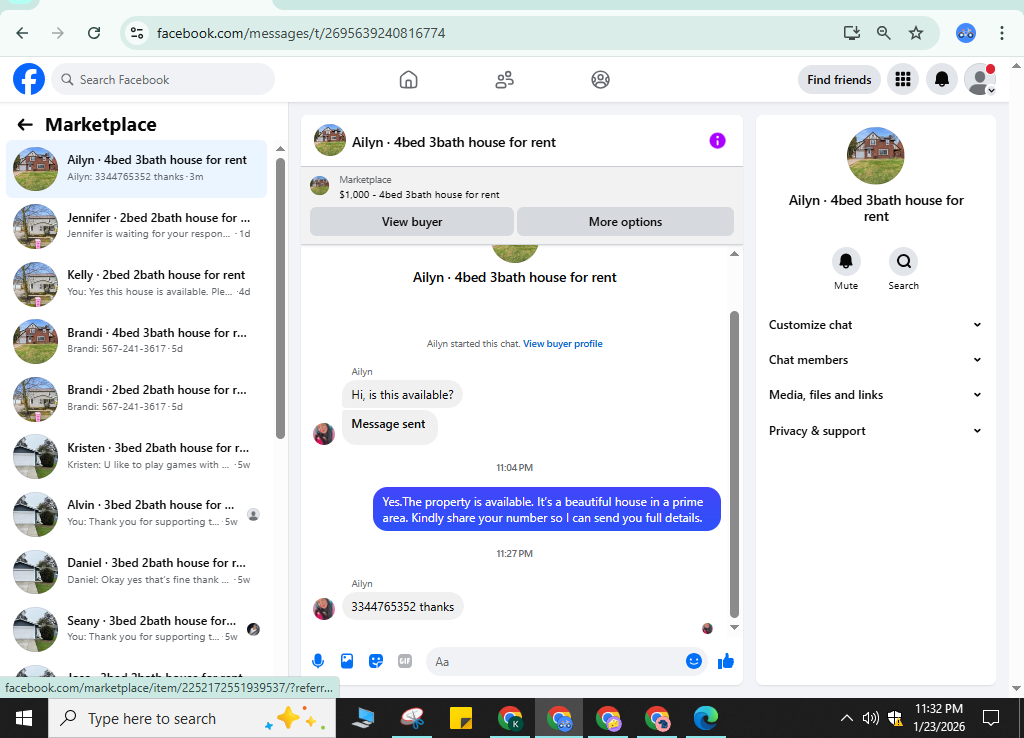Expand the Customize chat section
The image size is (1024, 738).
875,325
